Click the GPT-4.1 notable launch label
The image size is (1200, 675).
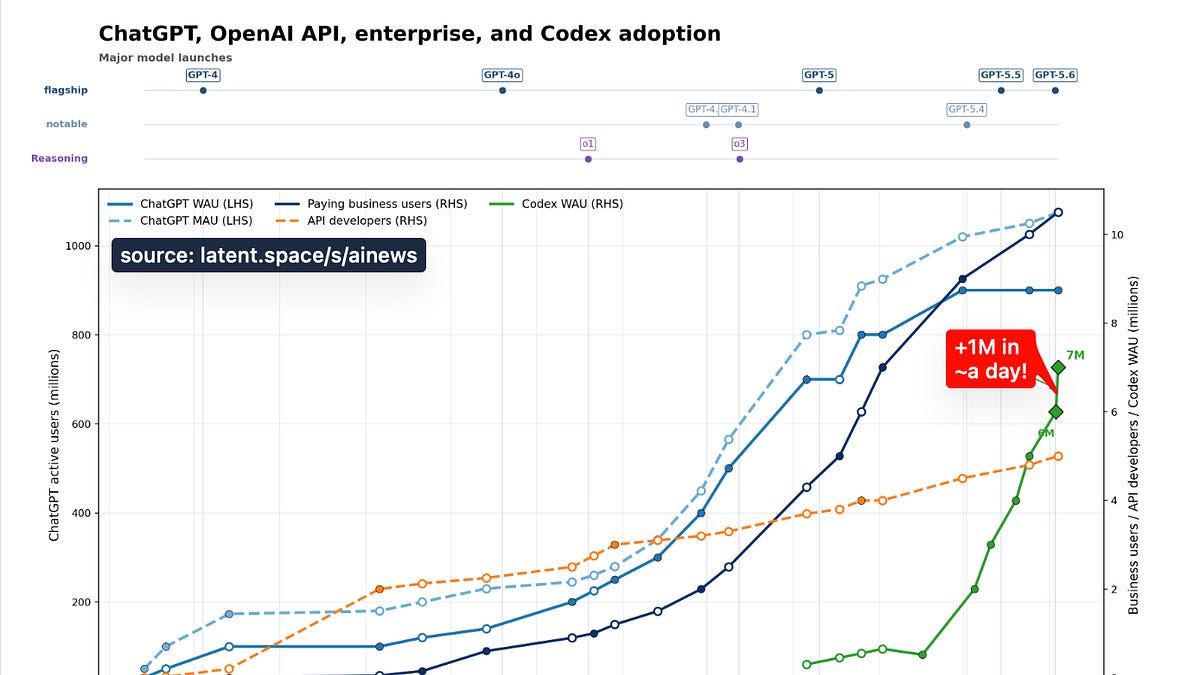click(x=738, y=109)
